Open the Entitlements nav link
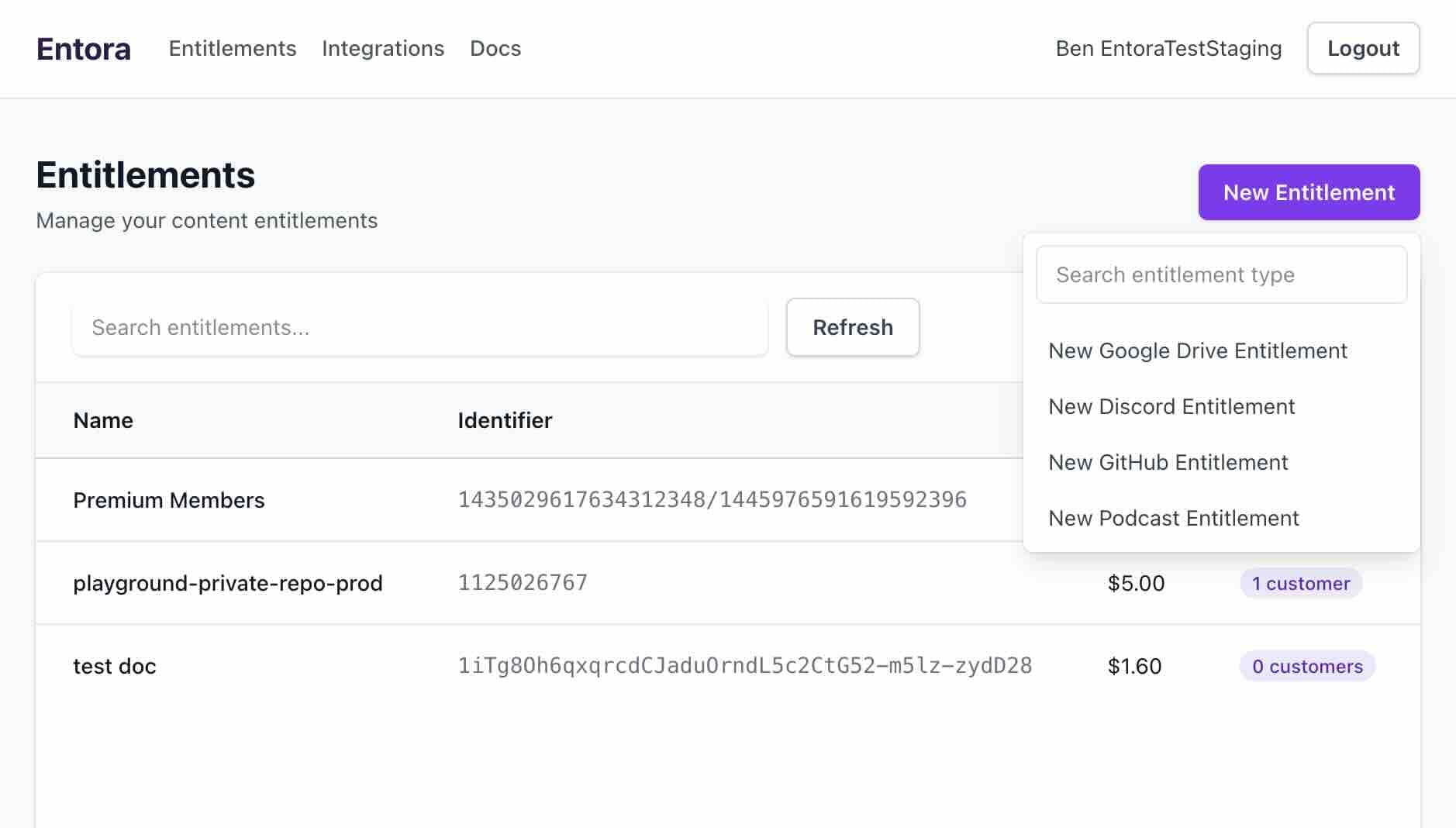This screenshot has height=828, width=1456. 233,49
